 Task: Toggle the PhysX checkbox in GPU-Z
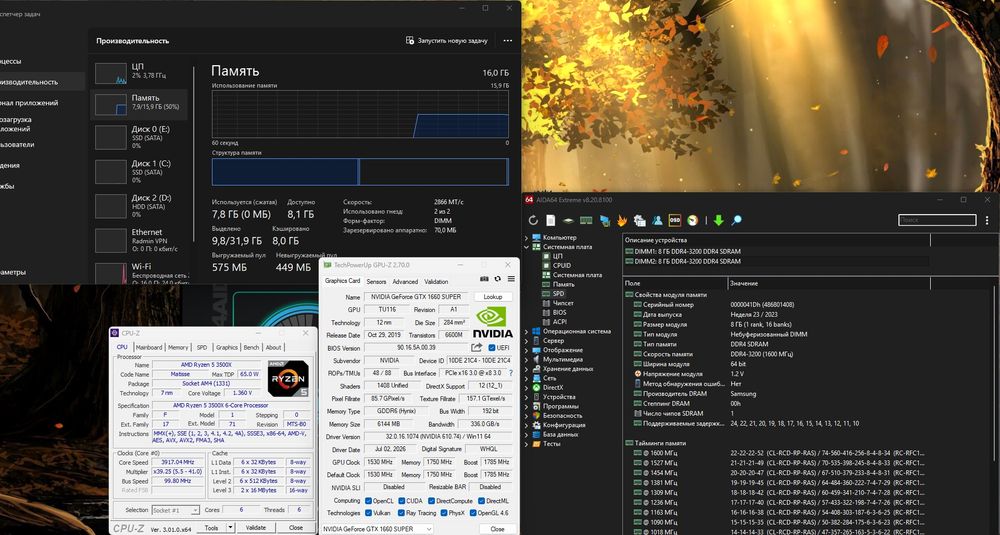coord(443,513)
